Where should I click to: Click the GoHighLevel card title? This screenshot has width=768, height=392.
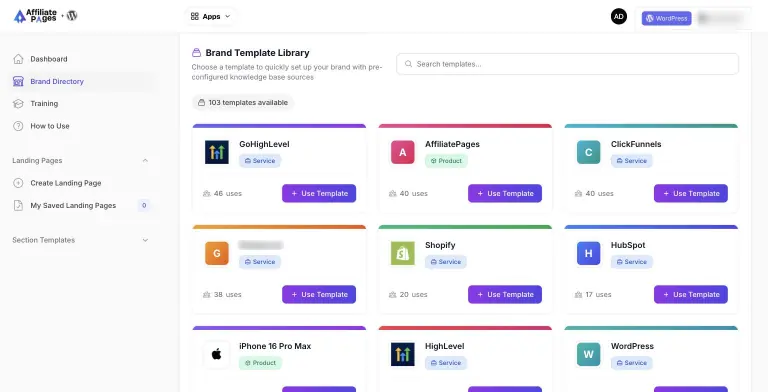pyautogui.click(x=264, y=144)
